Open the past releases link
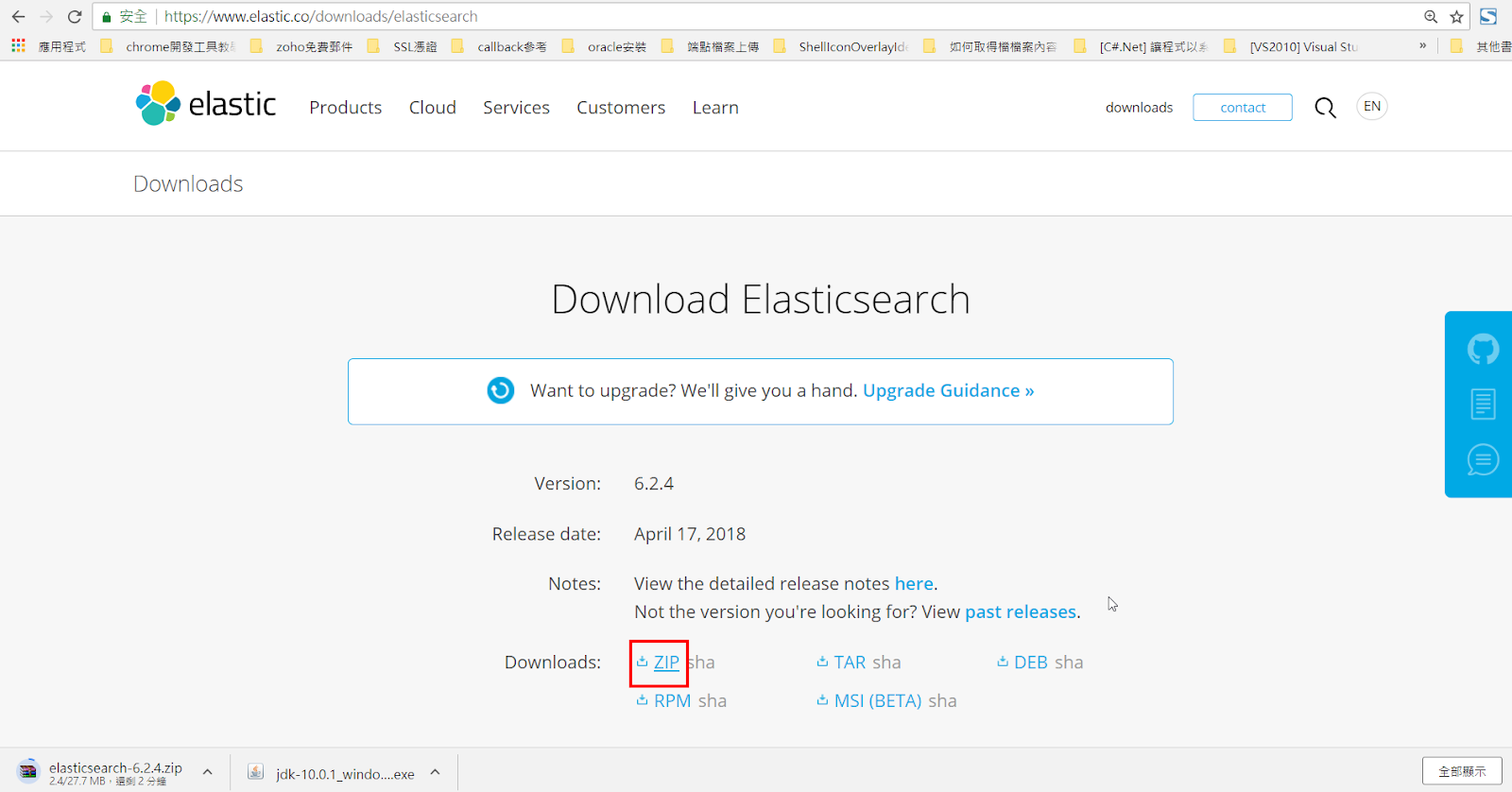 click(x=1021, y=611)
